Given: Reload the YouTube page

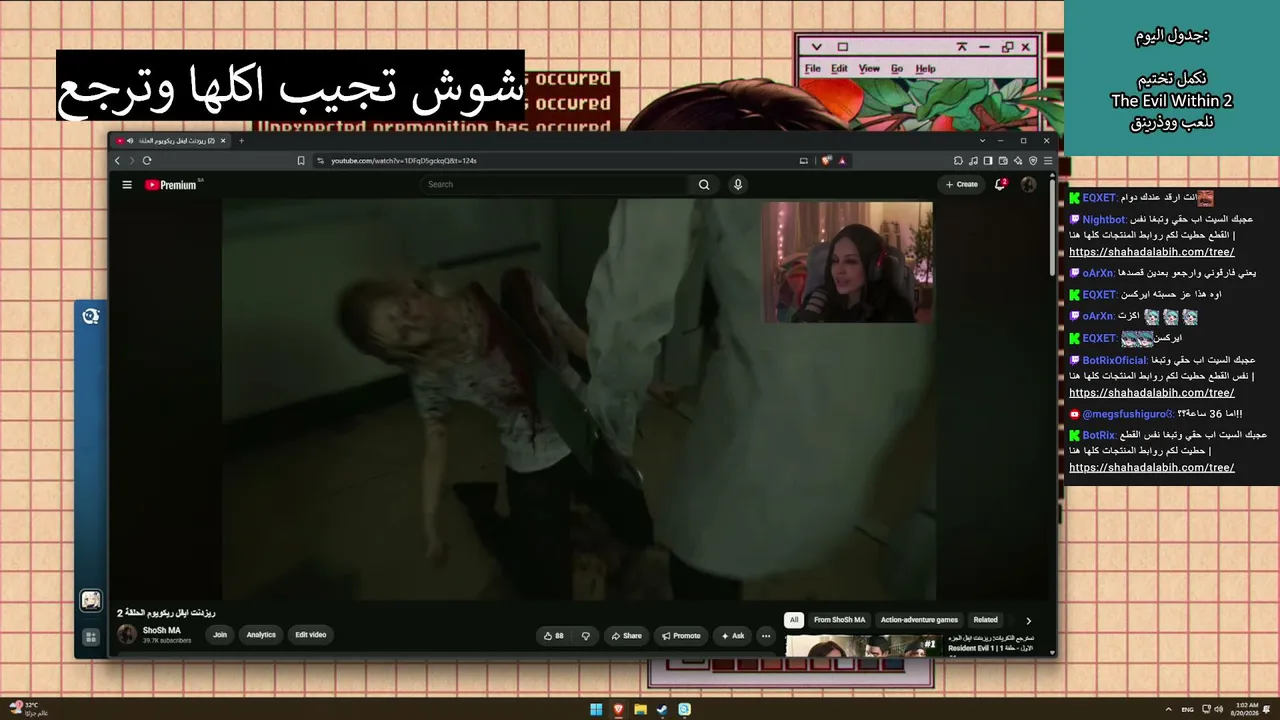Looking at the screenshot, I should tap(147, 161).
